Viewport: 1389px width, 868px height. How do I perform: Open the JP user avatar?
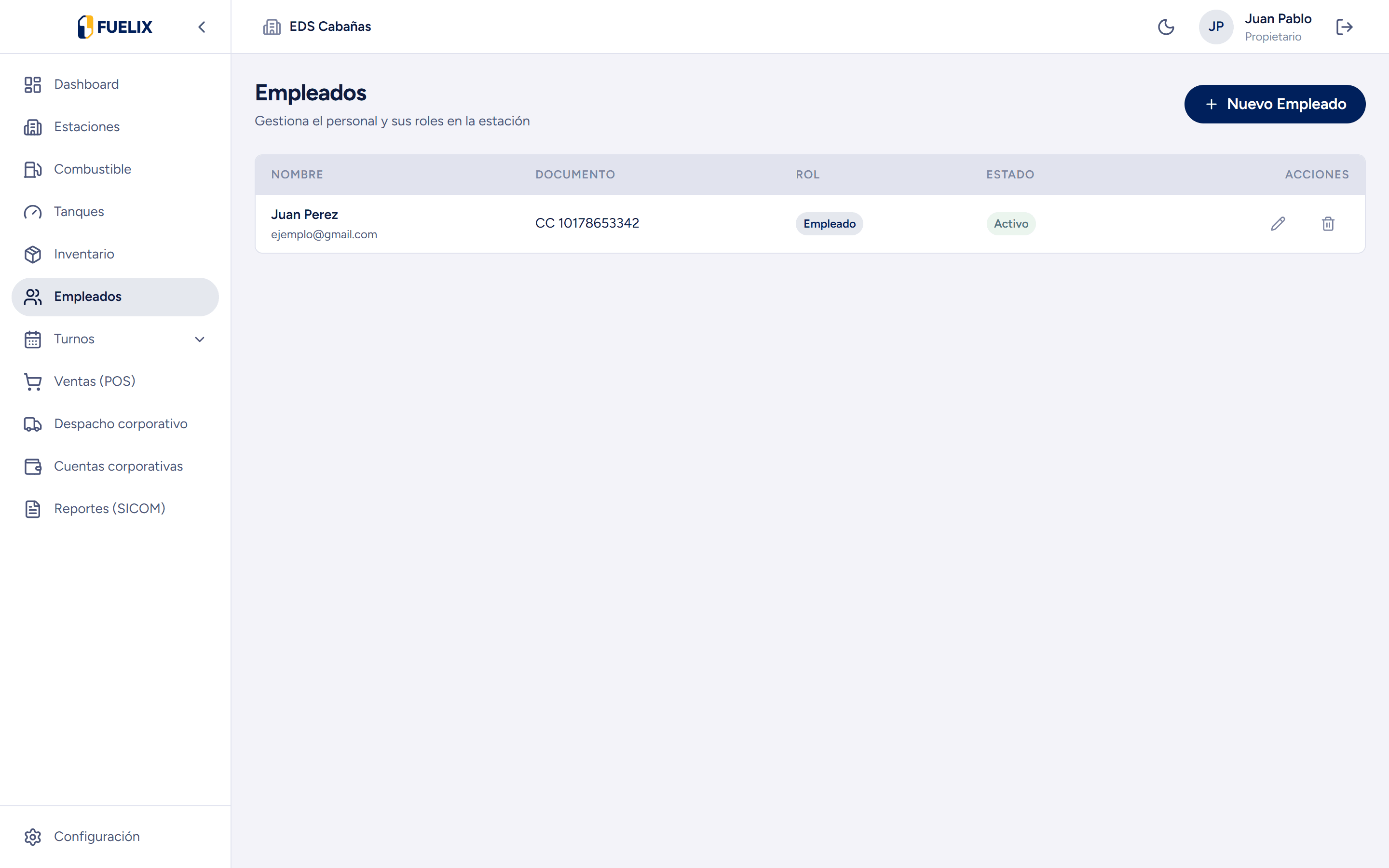[x=1216, y=27]
